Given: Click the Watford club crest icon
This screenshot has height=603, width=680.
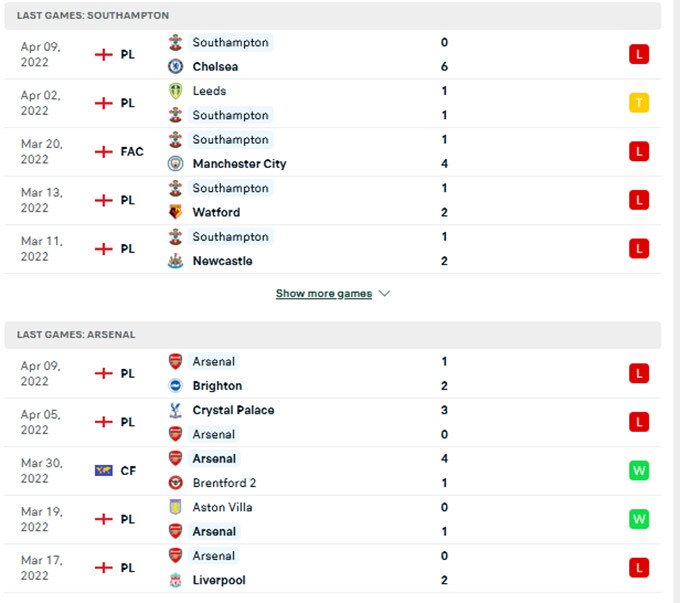Looking at the screenshot, I should pos(175,212).
